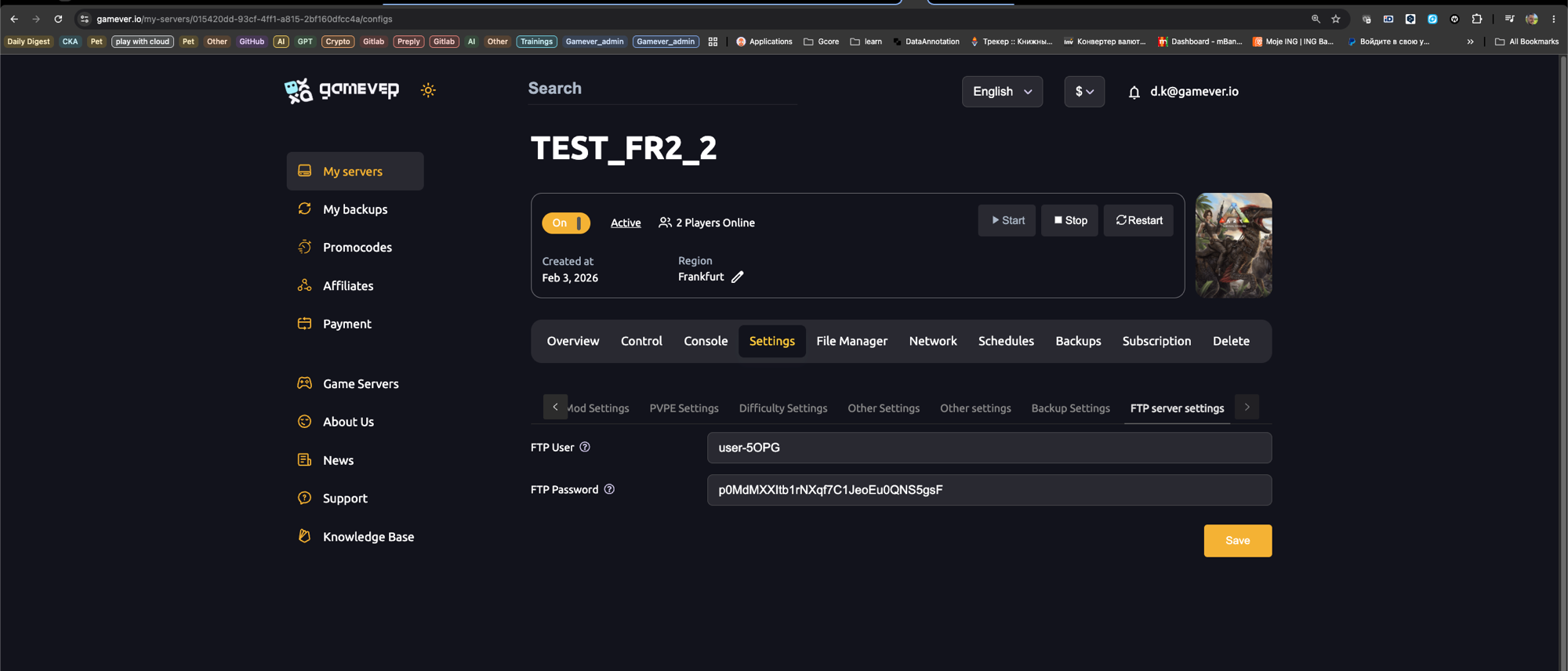The image size is (1568, 671).
Task: Click the FTP Password input field
Action: point(989,490)
